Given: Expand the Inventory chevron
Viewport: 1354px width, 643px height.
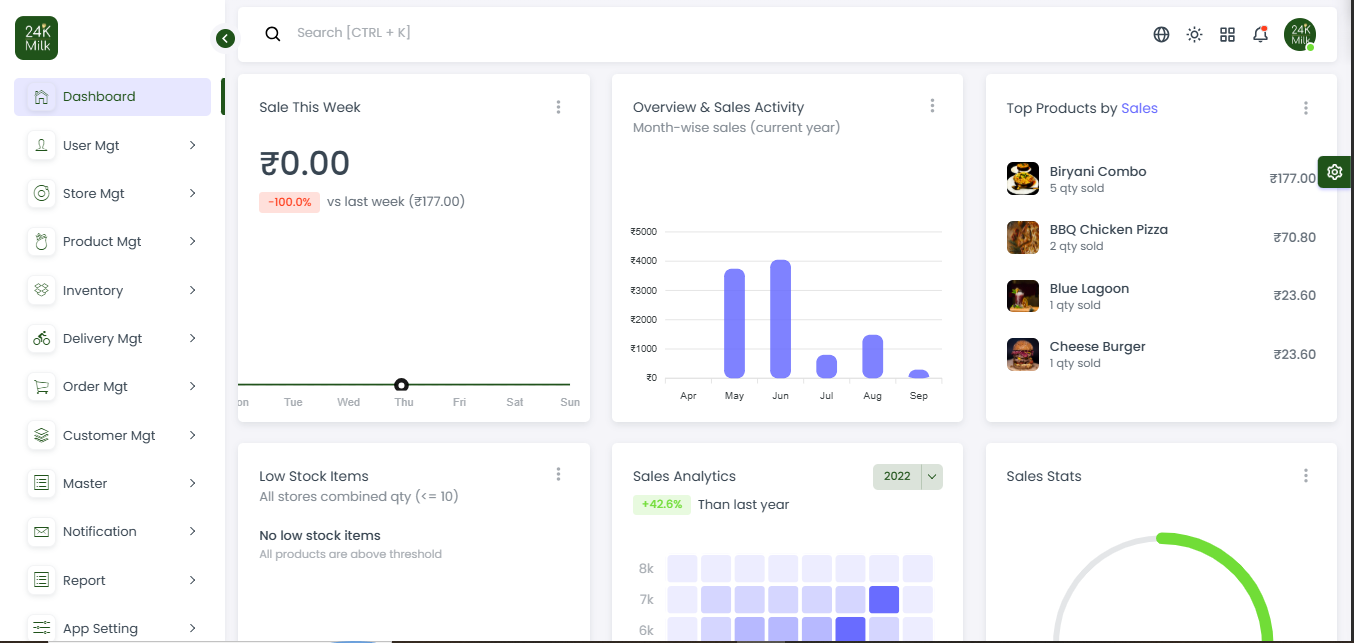Looking at the screenshot, I should pos(192,290).
